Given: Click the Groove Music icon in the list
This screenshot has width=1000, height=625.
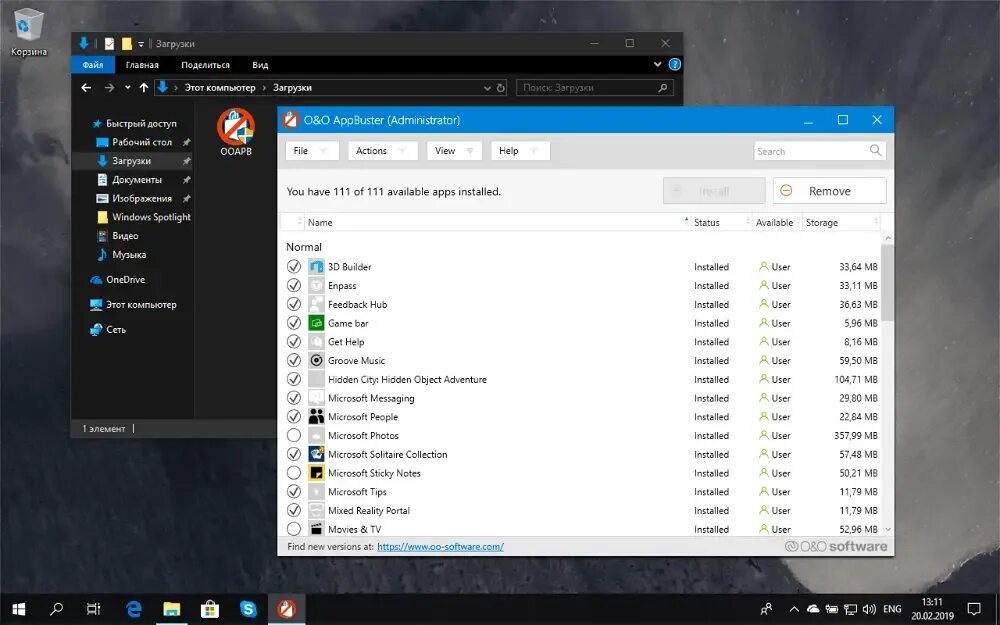Looking at the screenshot, I should [x=319, y=360].
